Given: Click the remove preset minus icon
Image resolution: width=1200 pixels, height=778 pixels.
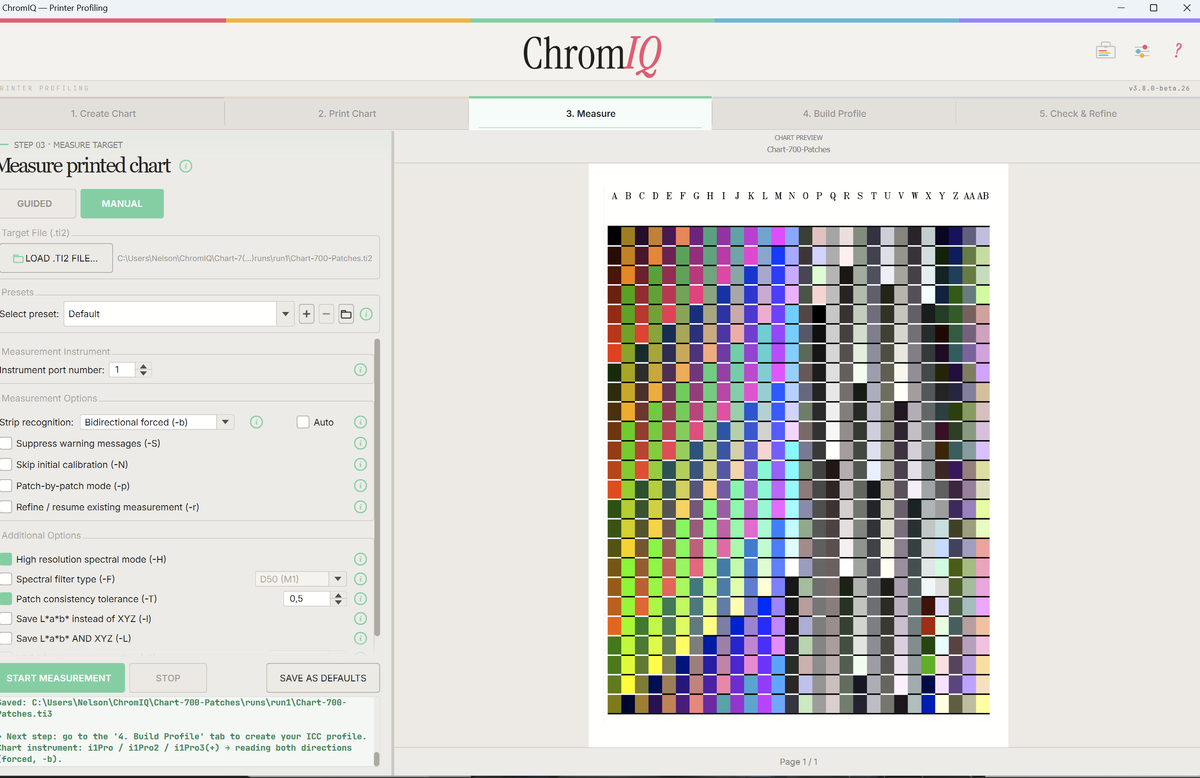Looking at the screenshot, I should 326,314.
